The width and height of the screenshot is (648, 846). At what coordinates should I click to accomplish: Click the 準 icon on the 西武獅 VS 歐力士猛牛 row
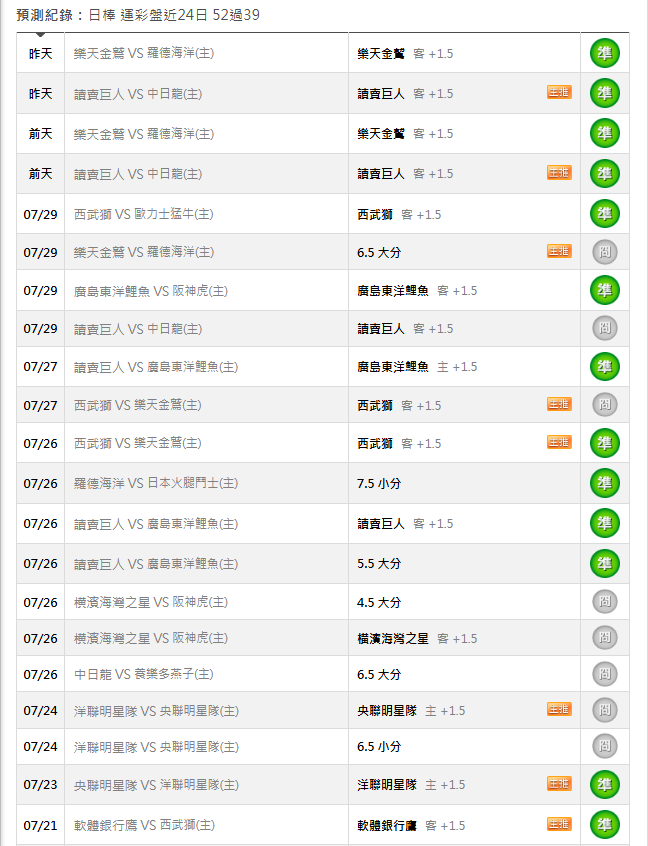pyautogui.click(x=604, y=214)
